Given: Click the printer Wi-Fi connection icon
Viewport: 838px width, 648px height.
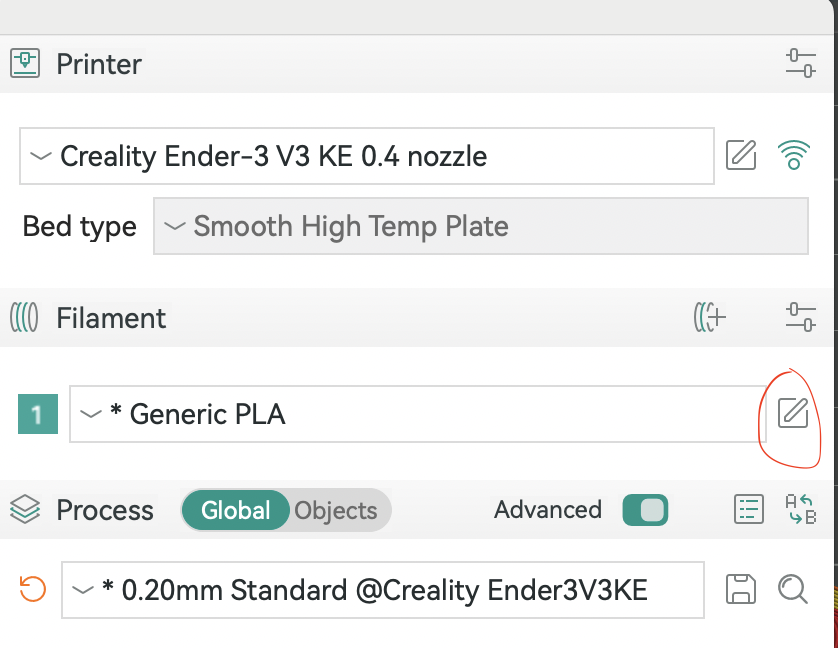Looking at the screenshot, I should pyautogui.click(x=794, y=156).
